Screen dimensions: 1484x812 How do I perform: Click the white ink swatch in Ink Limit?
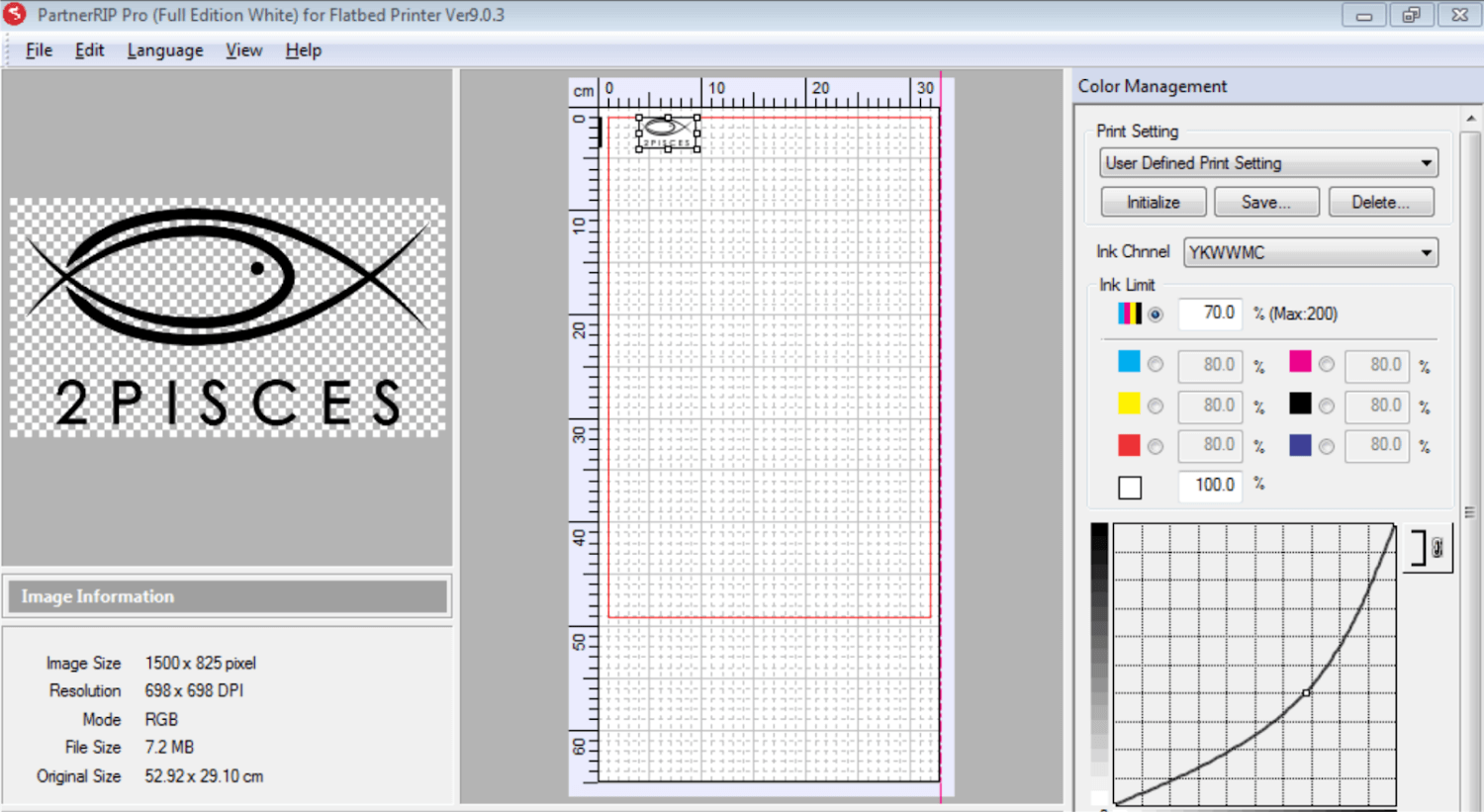tap(1131, 486)
